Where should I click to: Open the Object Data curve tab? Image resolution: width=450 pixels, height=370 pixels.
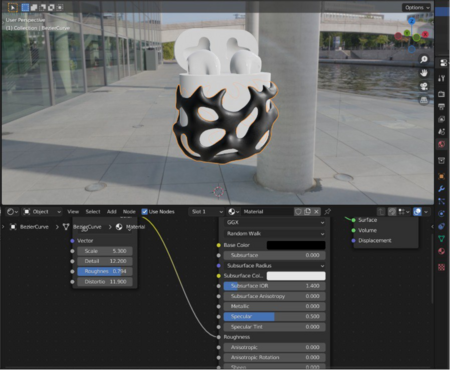tap(442, 238)
